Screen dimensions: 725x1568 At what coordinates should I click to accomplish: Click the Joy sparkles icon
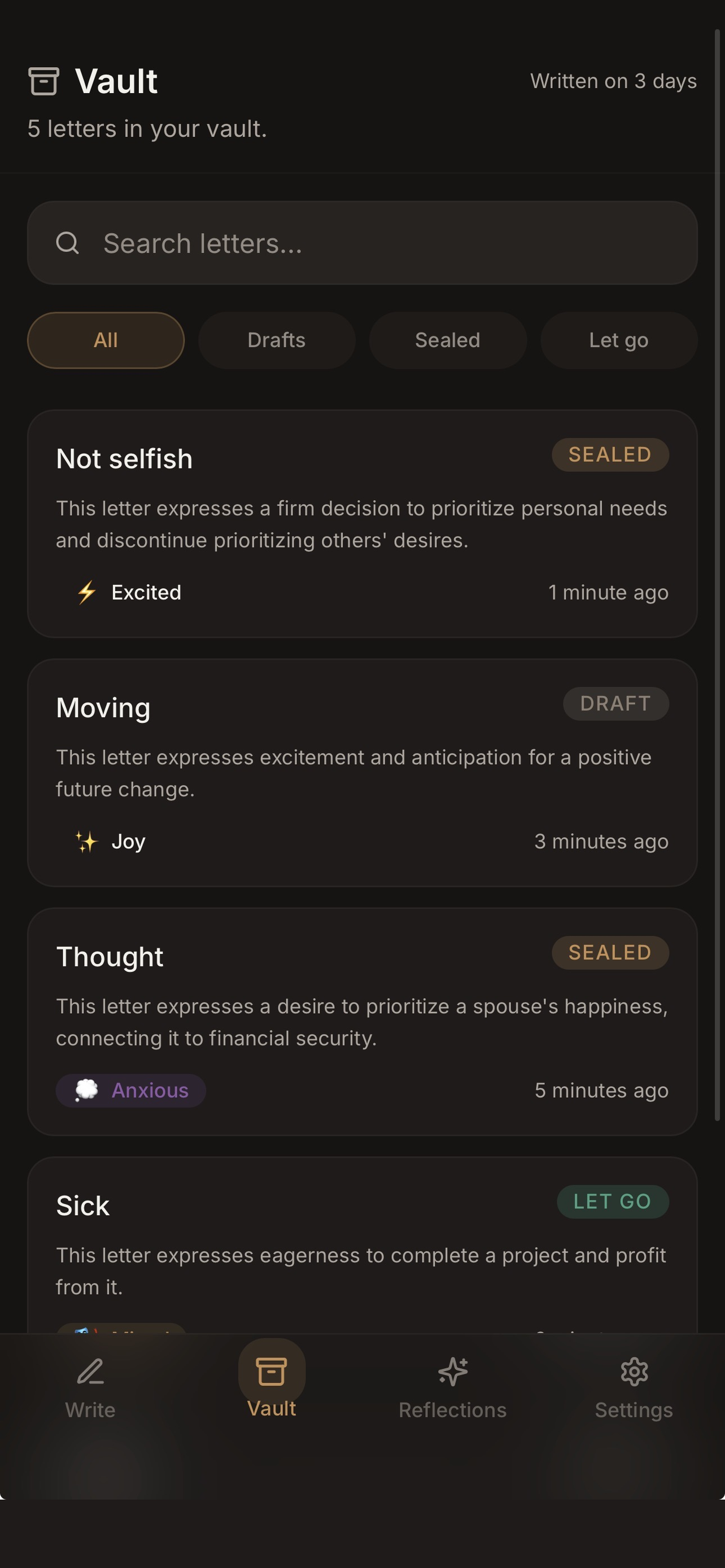[86, 841]
